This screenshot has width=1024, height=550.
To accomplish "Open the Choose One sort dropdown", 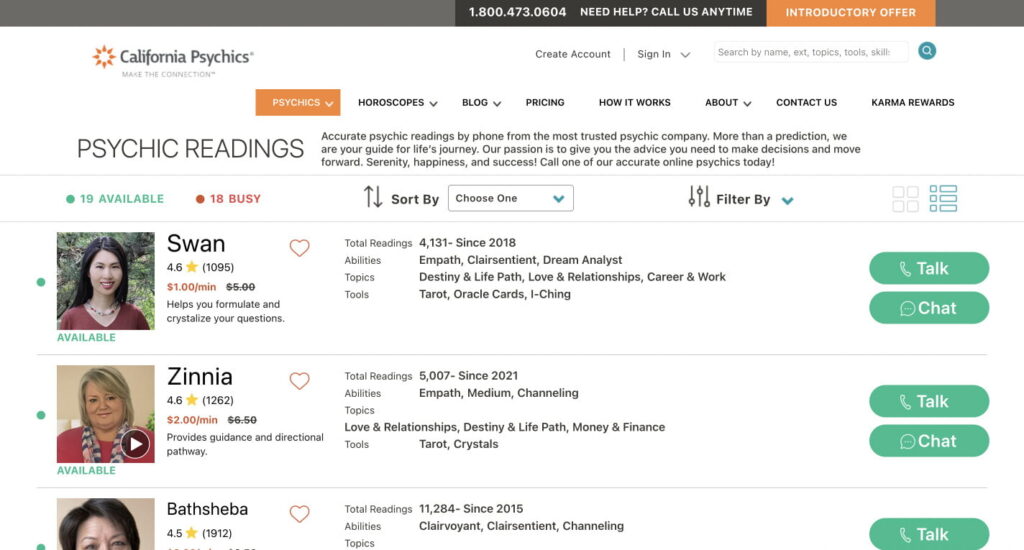I will coord(511,198).
